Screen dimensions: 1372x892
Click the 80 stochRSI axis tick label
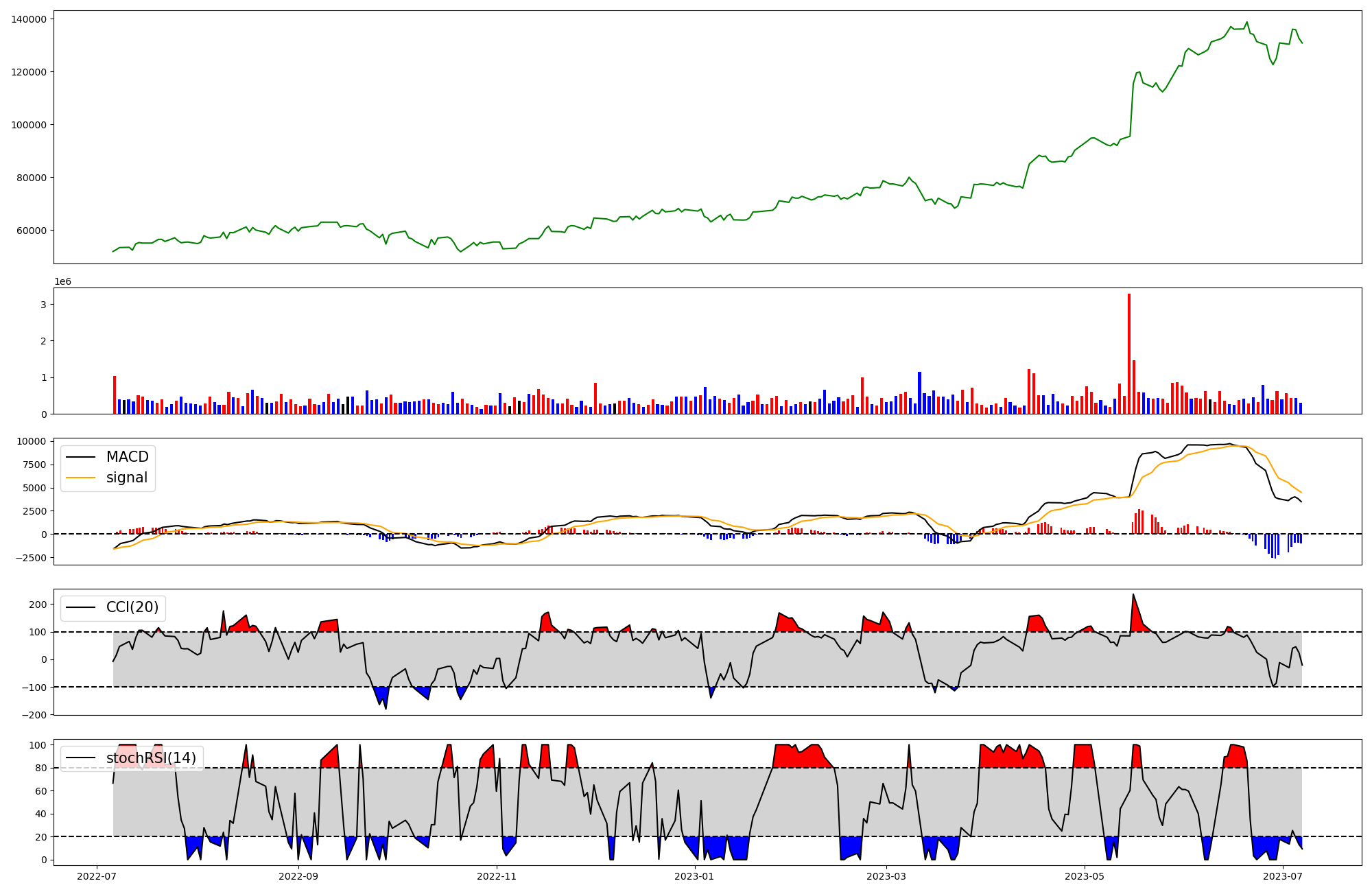tap(41, 768)
